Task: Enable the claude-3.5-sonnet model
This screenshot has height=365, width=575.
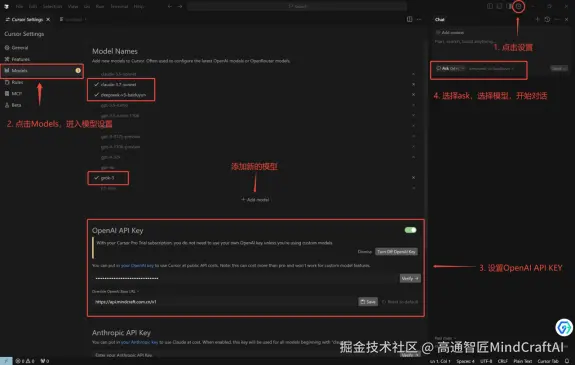Action: click(118, 74)
